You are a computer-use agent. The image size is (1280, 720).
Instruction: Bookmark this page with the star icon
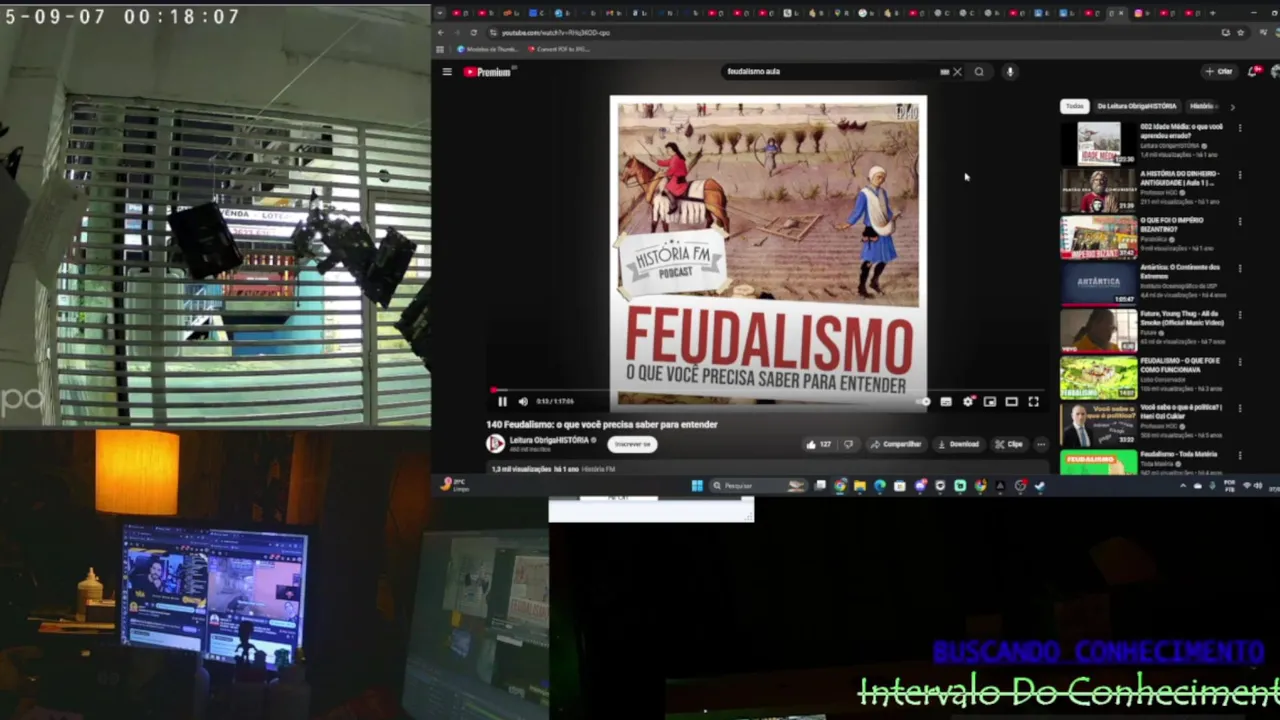point(1241,32)
